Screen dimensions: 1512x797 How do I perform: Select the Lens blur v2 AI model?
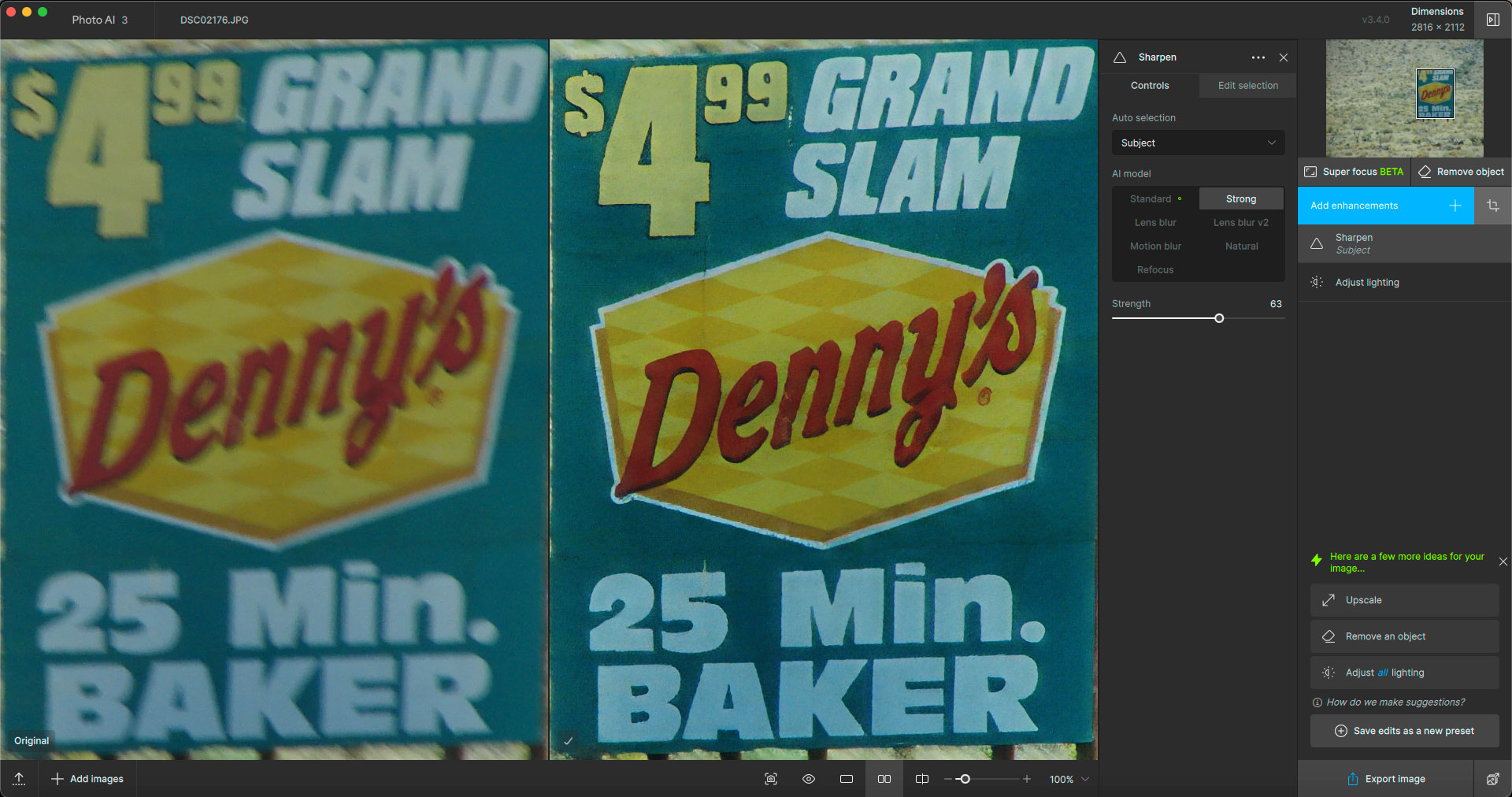[1241, 223]
